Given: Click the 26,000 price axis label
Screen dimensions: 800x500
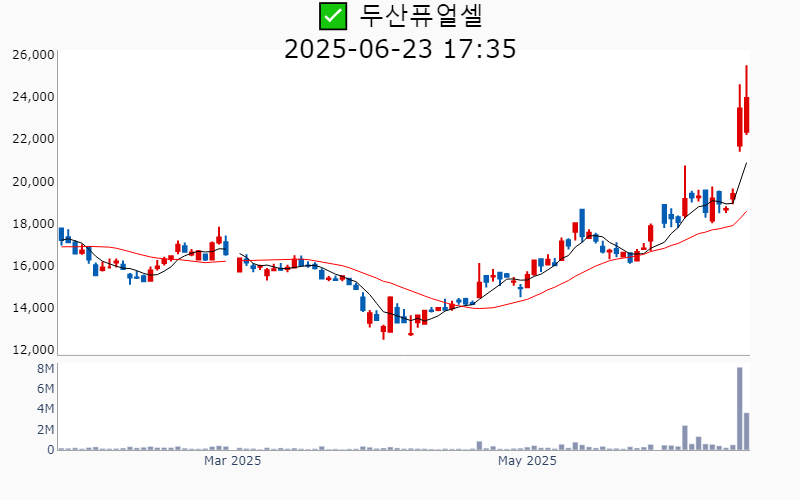Looking at the screenshot, I should 33,55.
